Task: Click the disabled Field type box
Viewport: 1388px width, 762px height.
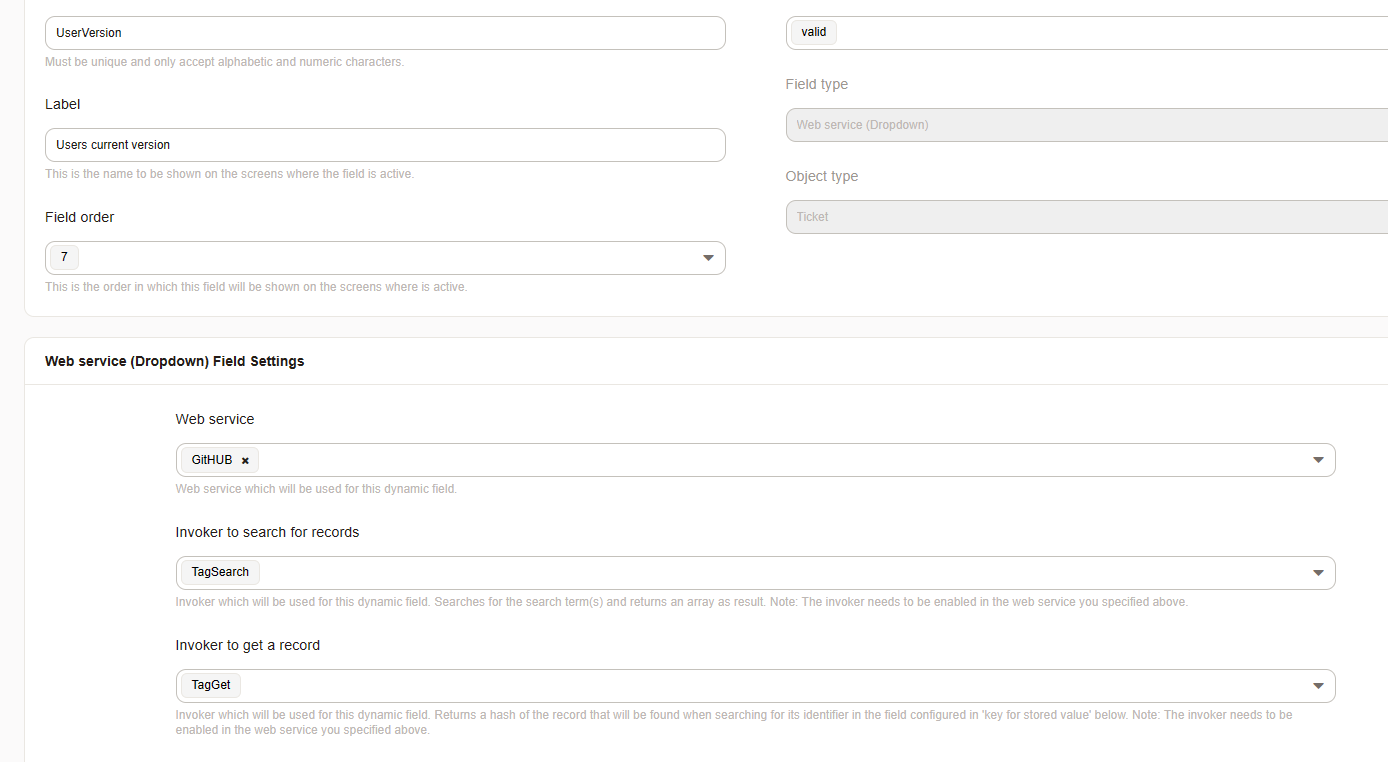Action: (1086, 125)
